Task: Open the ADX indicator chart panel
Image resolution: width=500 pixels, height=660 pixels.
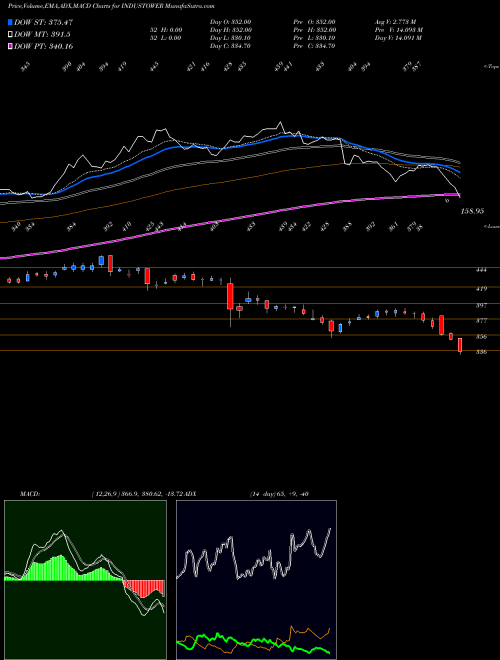Action: coord(256,580)
